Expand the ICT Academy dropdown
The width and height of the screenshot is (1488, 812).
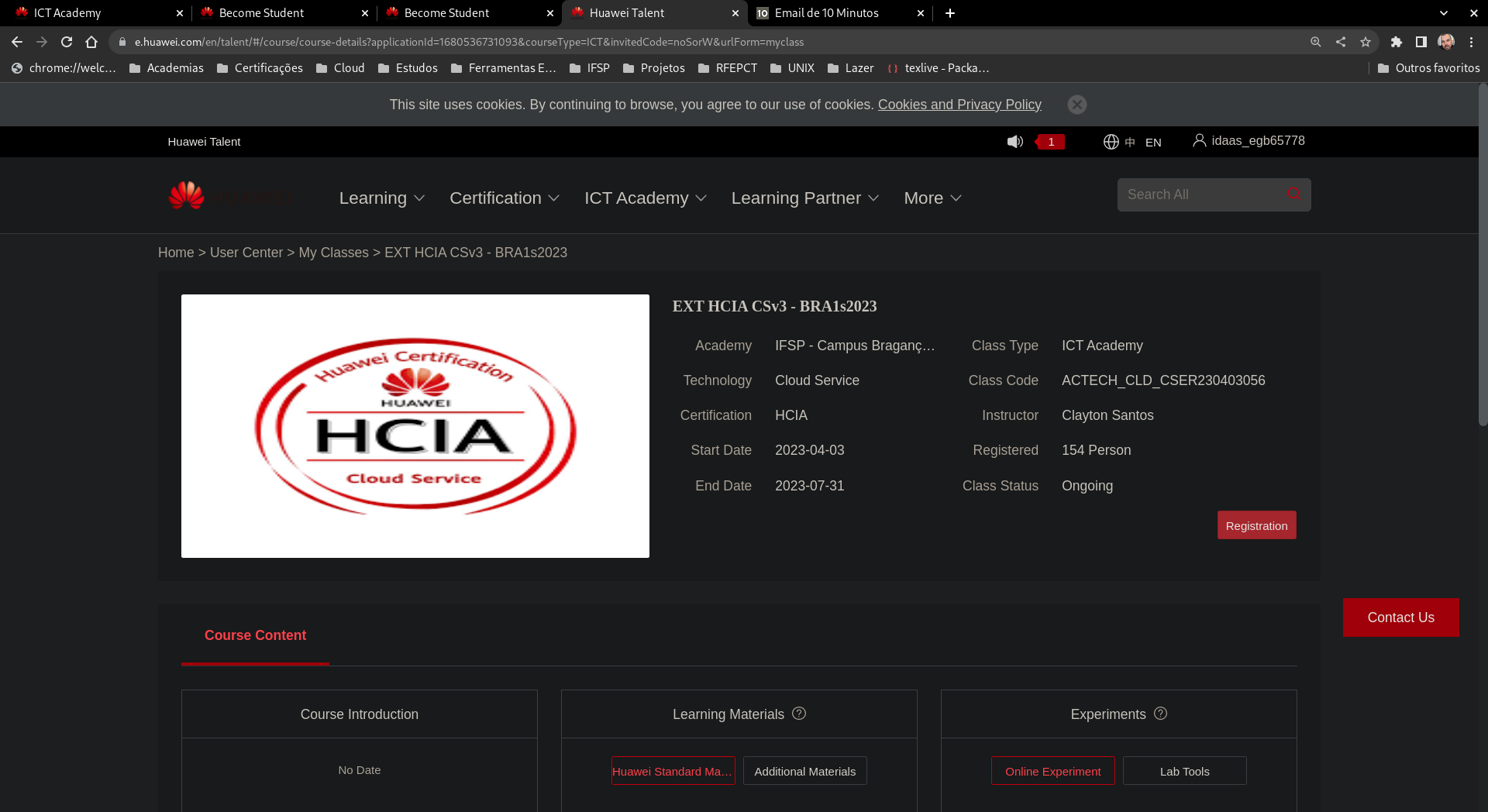click(644, 198)
